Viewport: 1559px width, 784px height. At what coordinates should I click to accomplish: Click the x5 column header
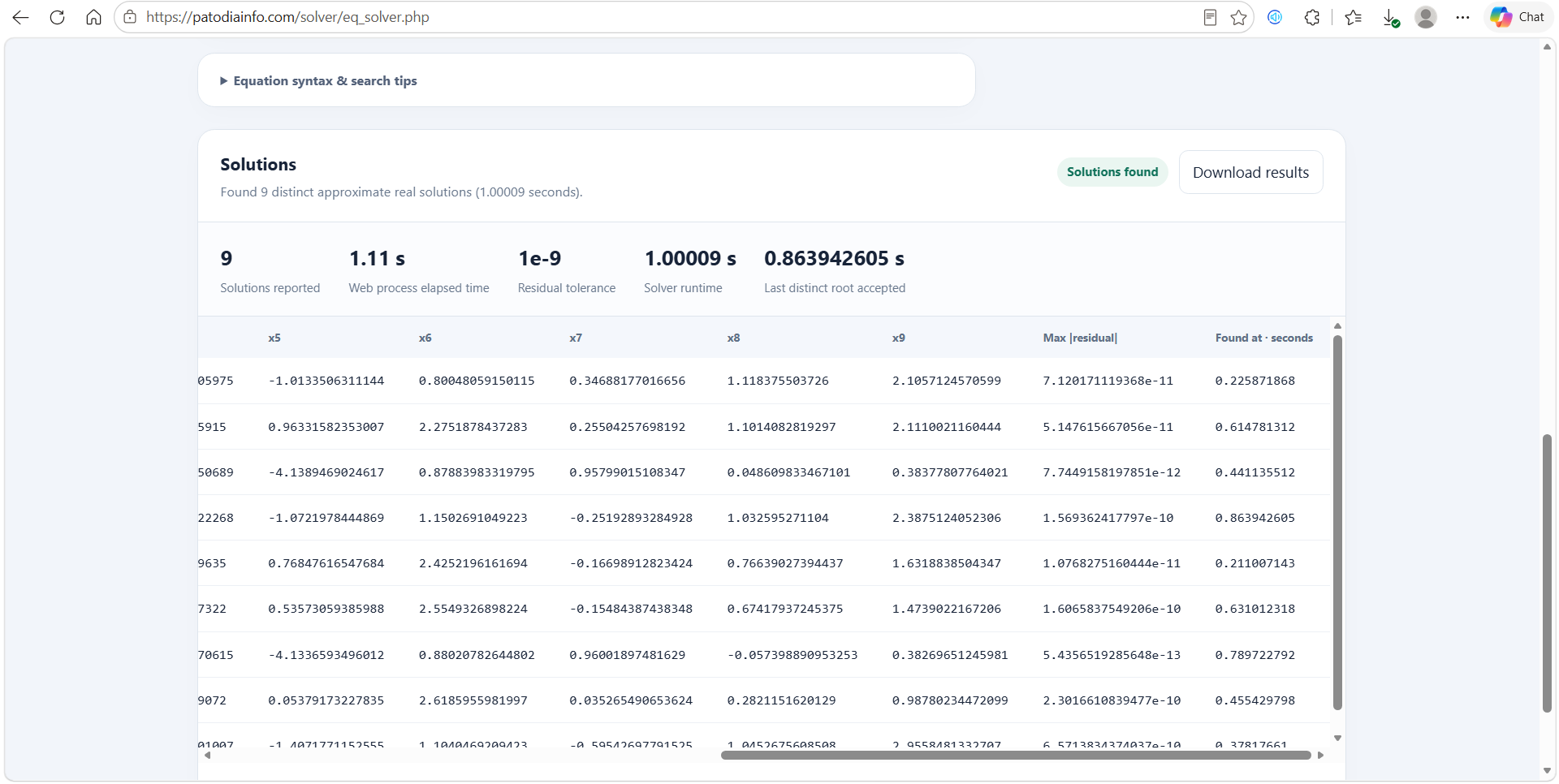(x=274, y=338)
